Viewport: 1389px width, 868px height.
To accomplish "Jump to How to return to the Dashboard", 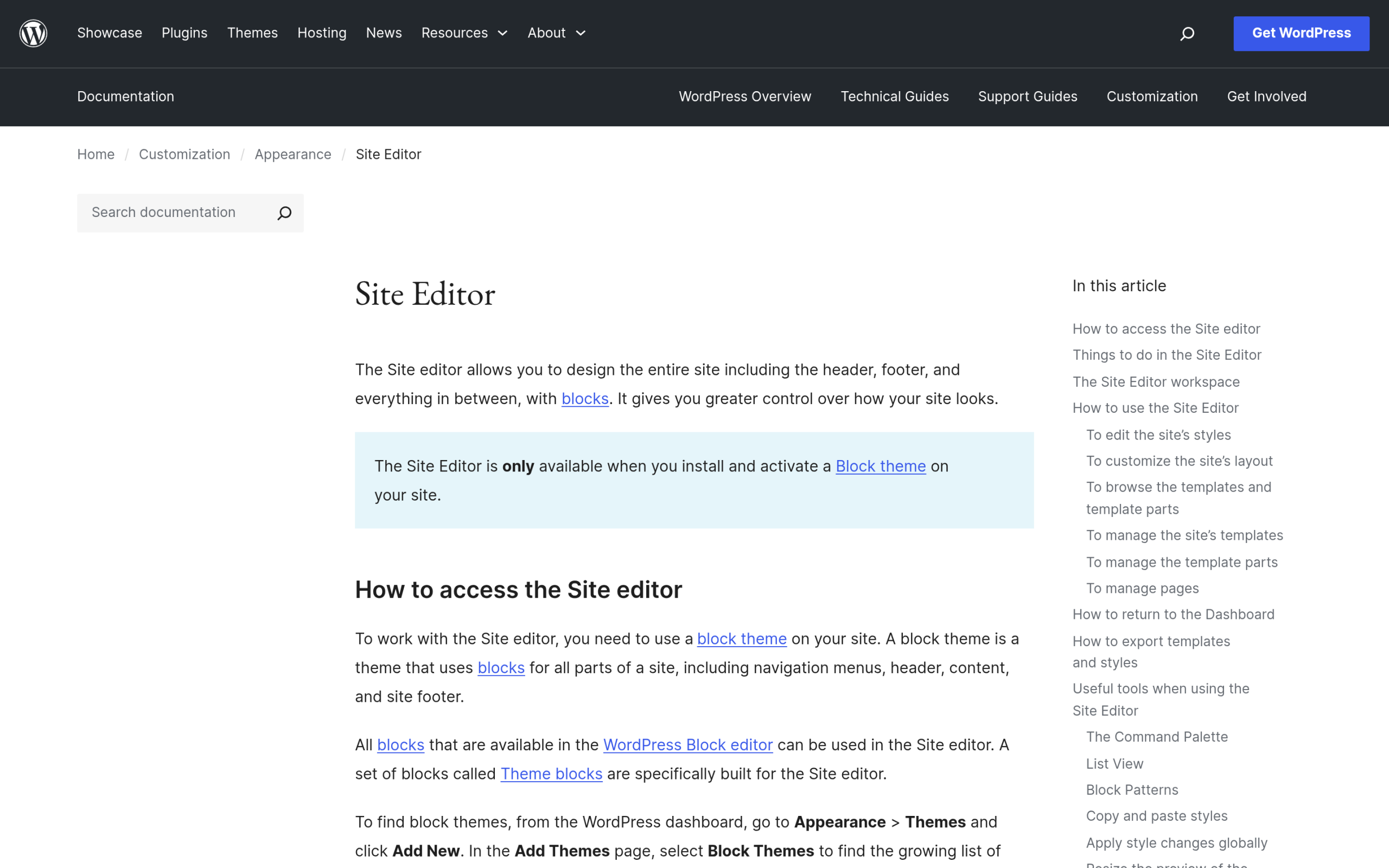I will click(1173, 614).
